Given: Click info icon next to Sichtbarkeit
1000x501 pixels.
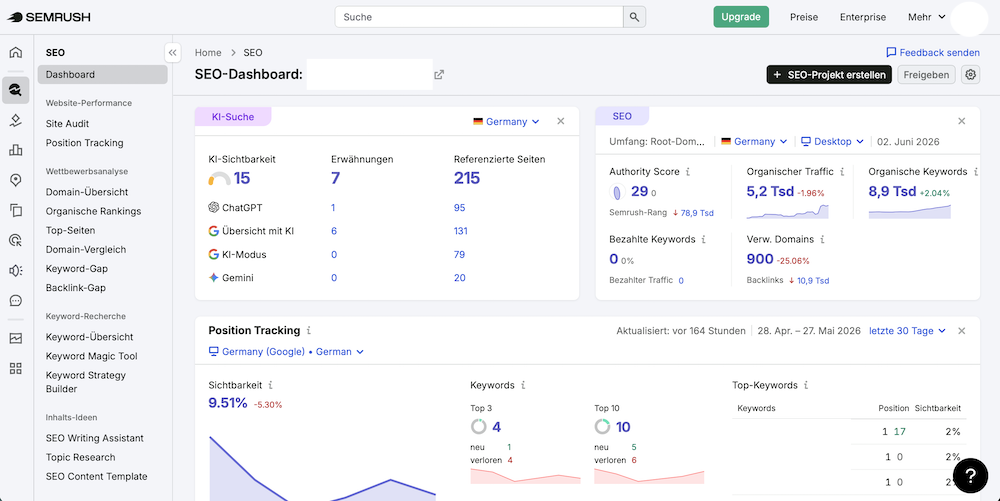Looking at the screenshot, I should coord(270,385).
